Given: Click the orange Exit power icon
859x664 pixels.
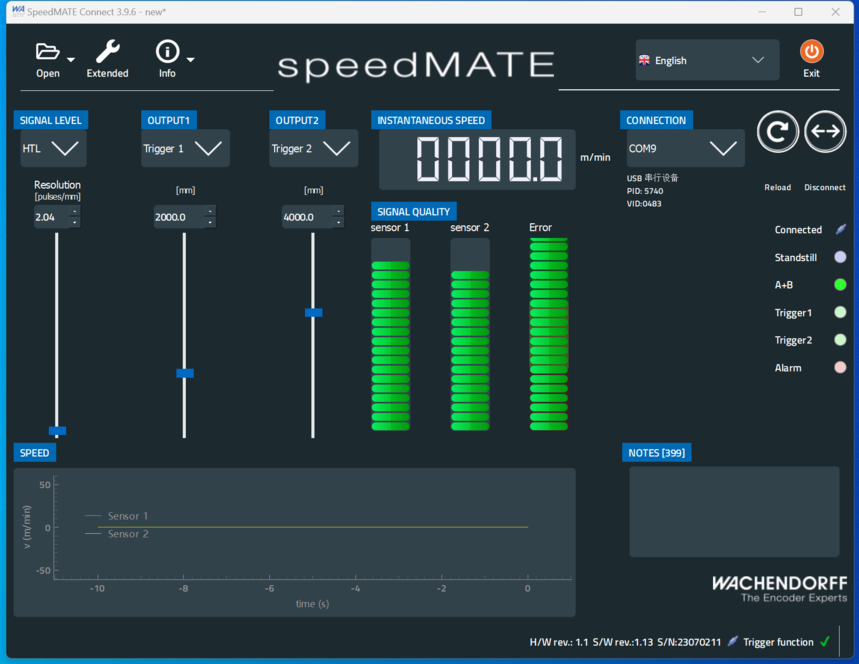Looking at the screenshot, I should pos(811,51).
